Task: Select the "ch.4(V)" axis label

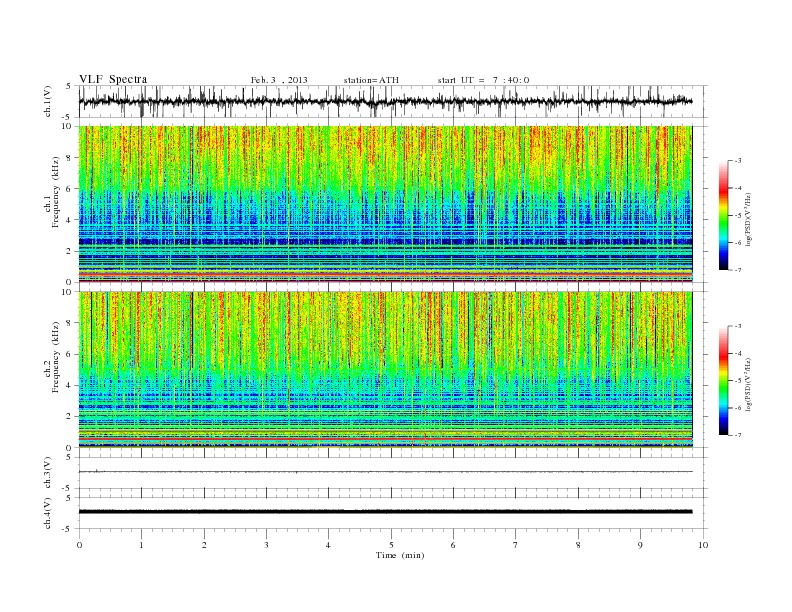Action: coord(48,513)
